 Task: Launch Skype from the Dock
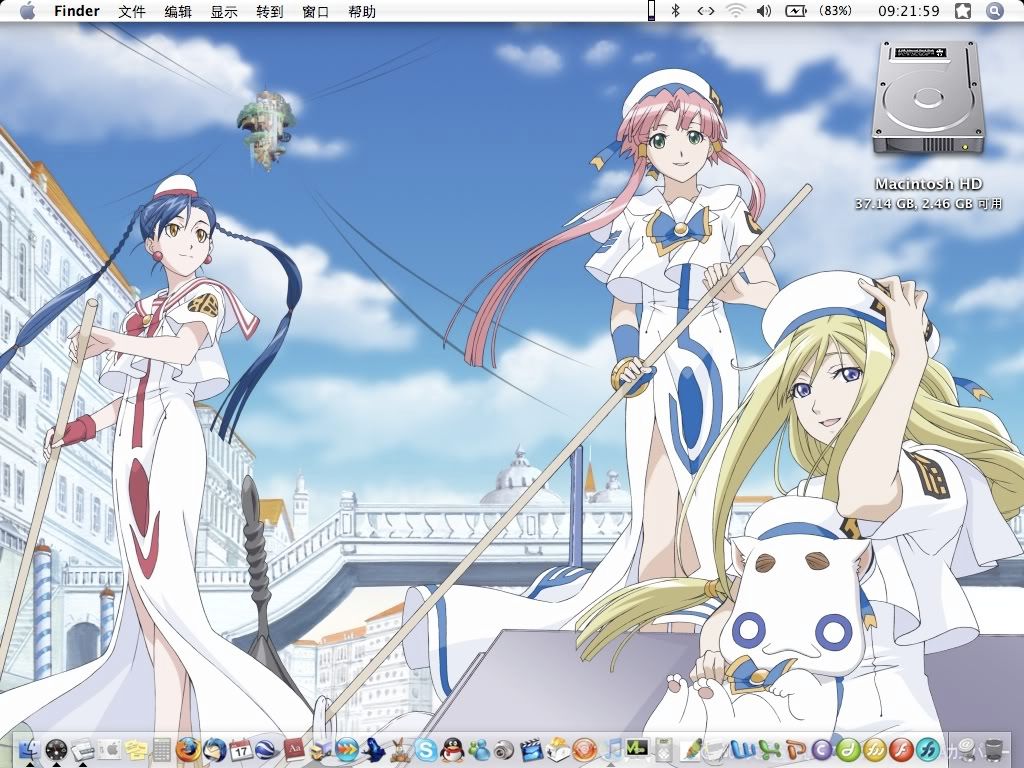tap(425, 750)
